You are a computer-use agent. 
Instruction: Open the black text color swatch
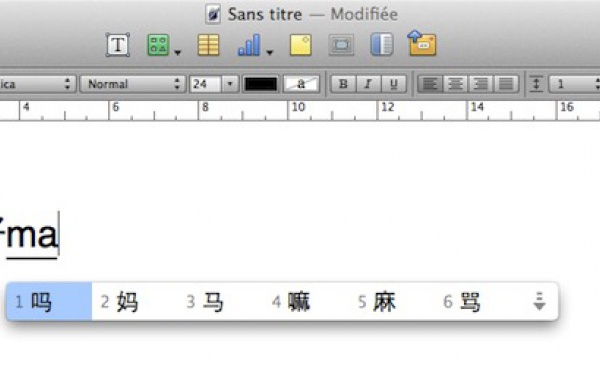[261, 84]
